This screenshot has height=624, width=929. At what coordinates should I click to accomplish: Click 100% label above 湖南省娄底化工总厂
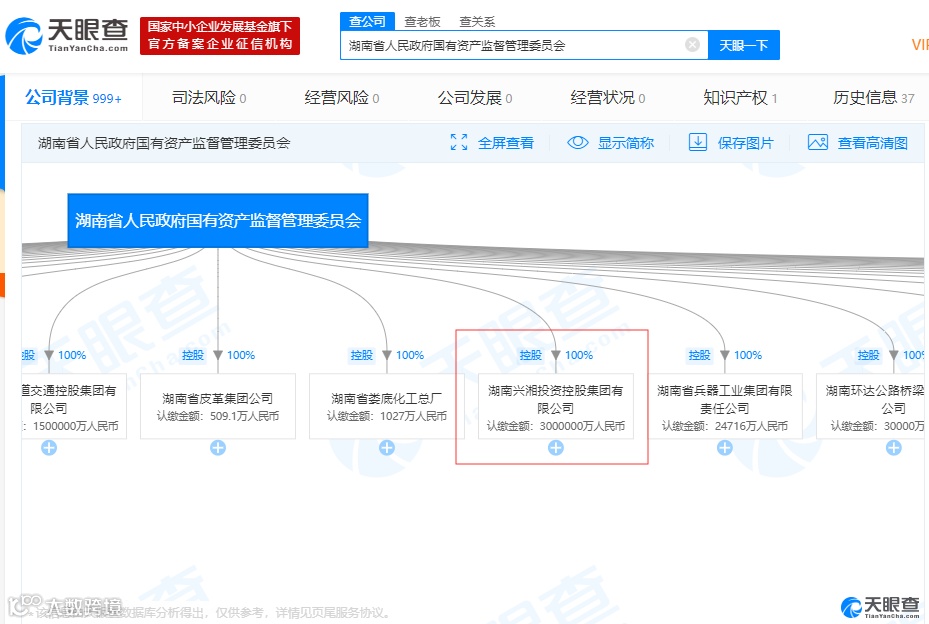(x=410, y=355)
